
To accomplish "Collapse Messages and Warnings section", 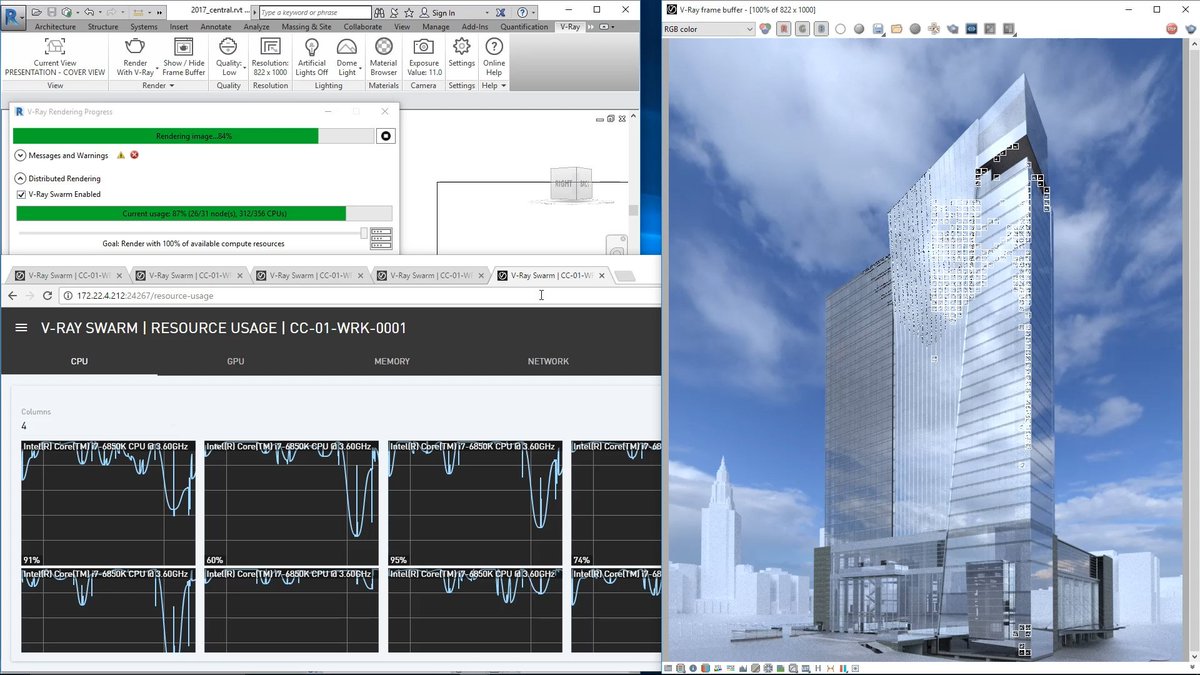I will click(20, 155).
